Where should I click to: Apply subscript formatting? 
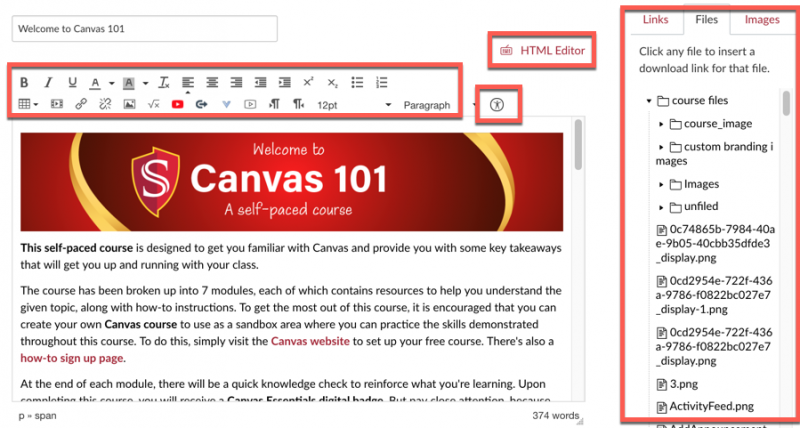click(333, 83)
